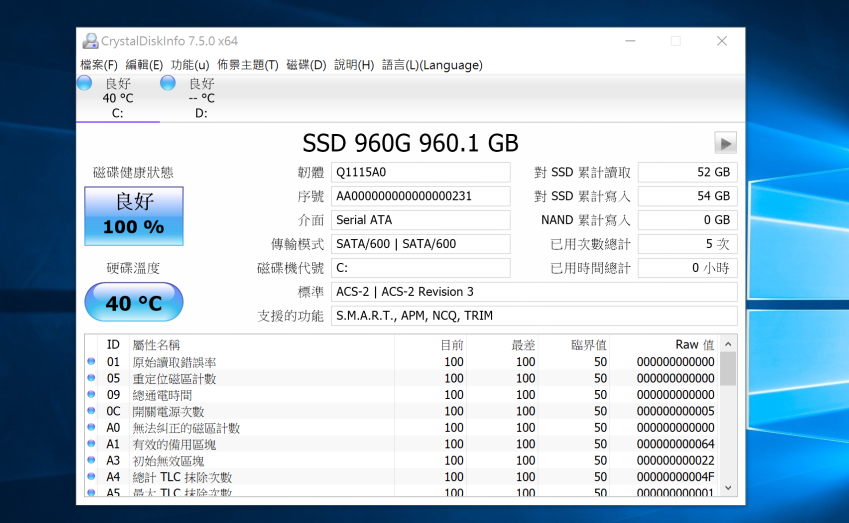Click the 對 SSD 累計寫入 value 54 GB
Viewport: 849px width, 523px height.
[x=688, y=196]
